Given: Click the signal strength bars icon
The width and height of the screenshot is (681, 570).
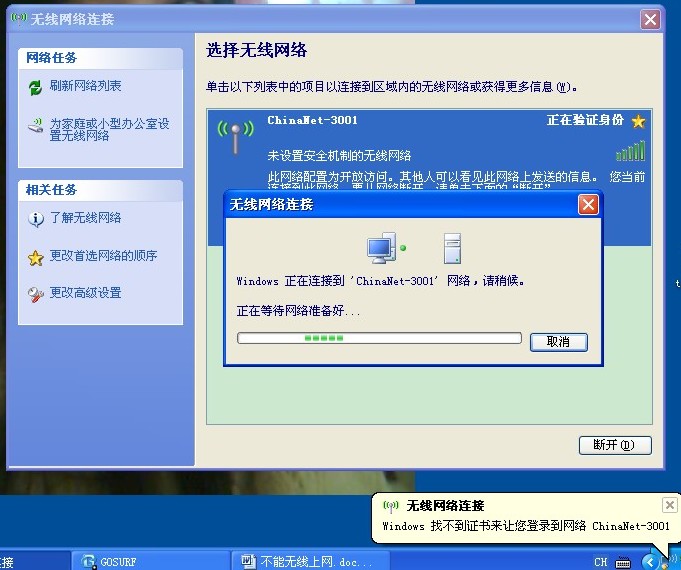Looking at the screenshot, I should pyautogui.click(x=630, y=151).
